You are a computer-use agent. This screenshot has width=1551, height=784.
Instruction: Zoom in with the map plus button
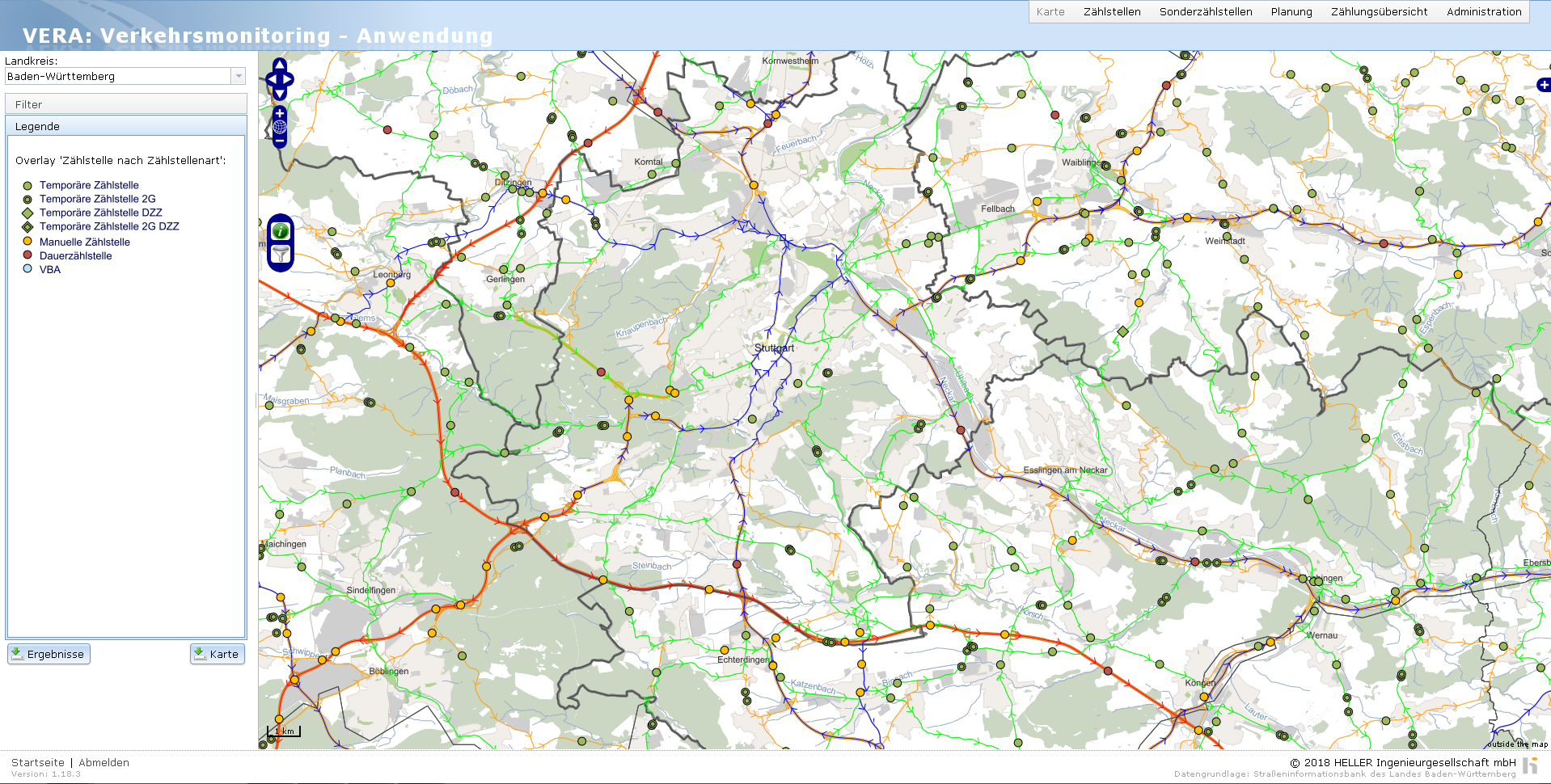[x=280, y=113]
